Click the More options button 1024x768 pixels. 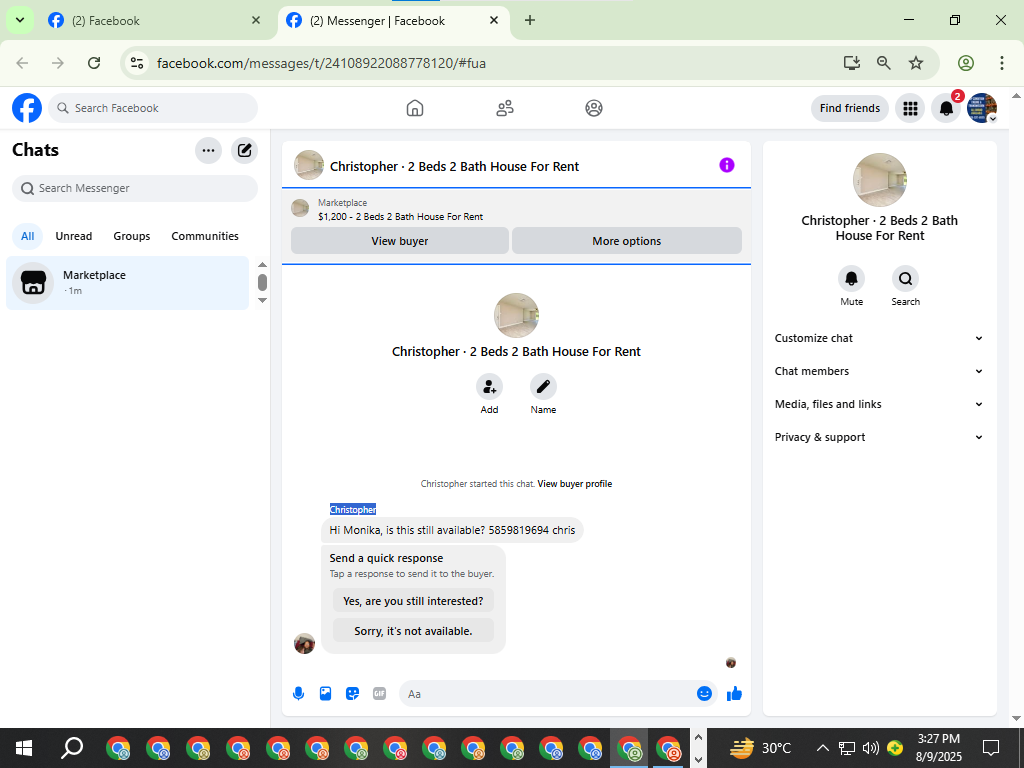(x=627, y=240)
